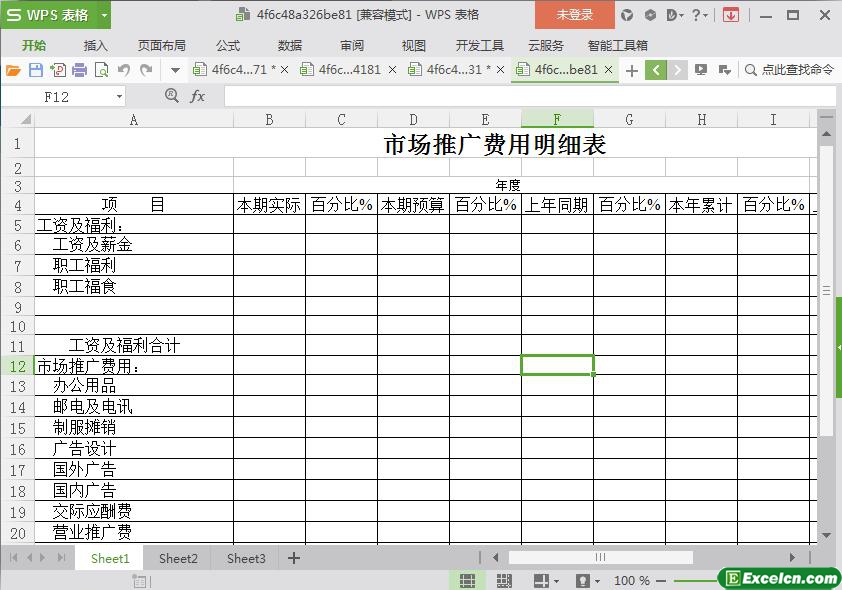Click the horizontal scrollbar thumb
Image resolution: width=842 pixels, height=590 pixels.
tap(600, 558)
